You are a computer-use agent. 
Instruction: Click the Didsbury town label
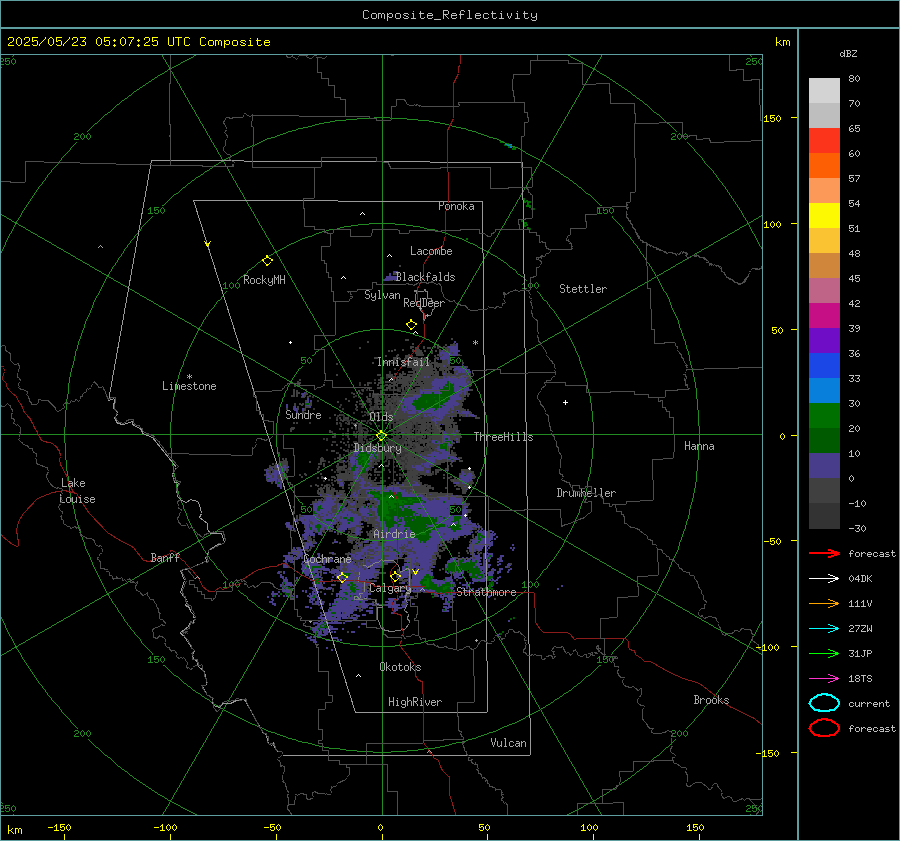[378, 448]
